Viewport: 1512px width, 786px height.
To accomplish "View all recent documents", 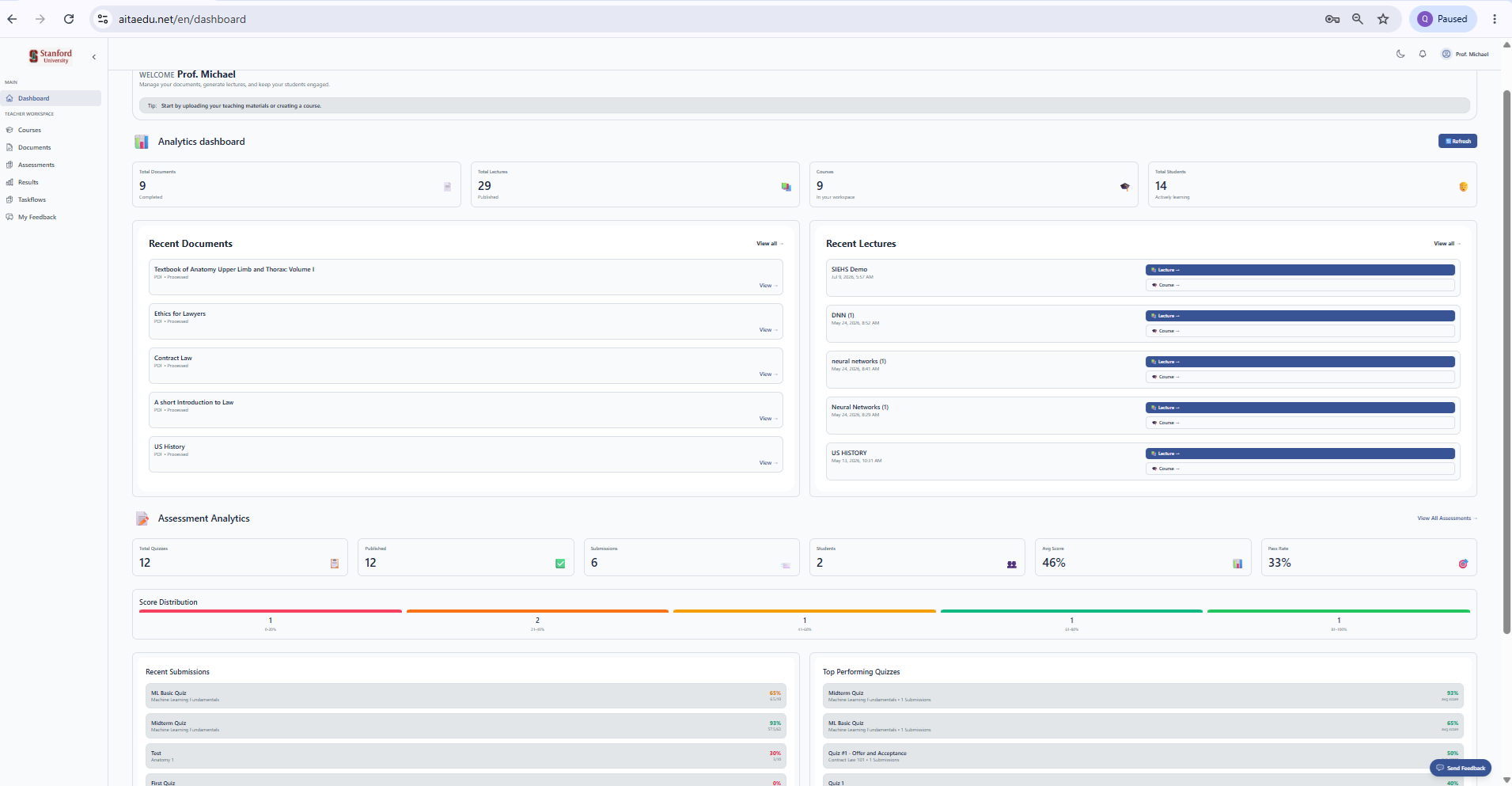I will (769, 244).
